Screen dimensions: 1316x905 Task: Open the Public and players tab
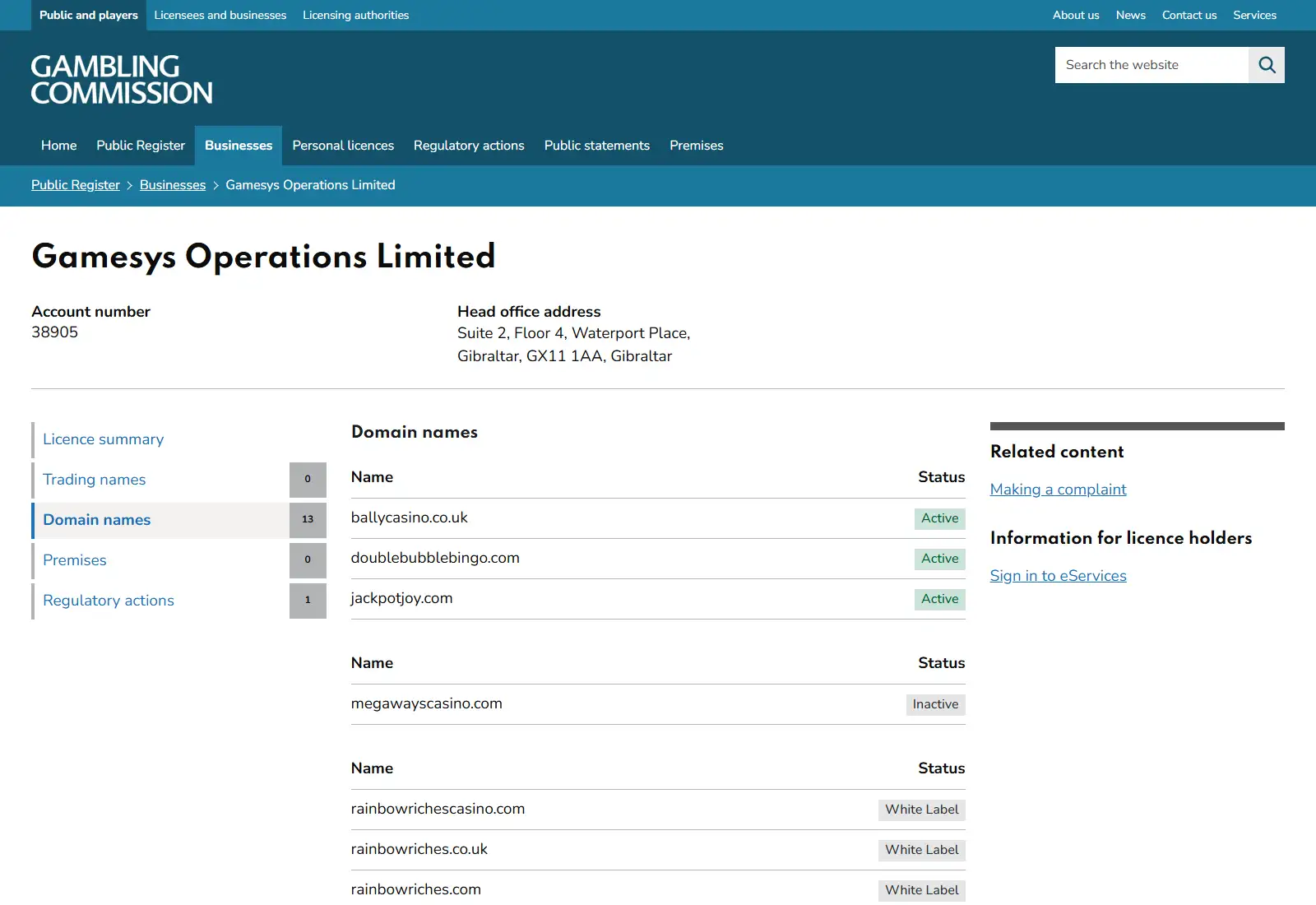pos(89,15)
